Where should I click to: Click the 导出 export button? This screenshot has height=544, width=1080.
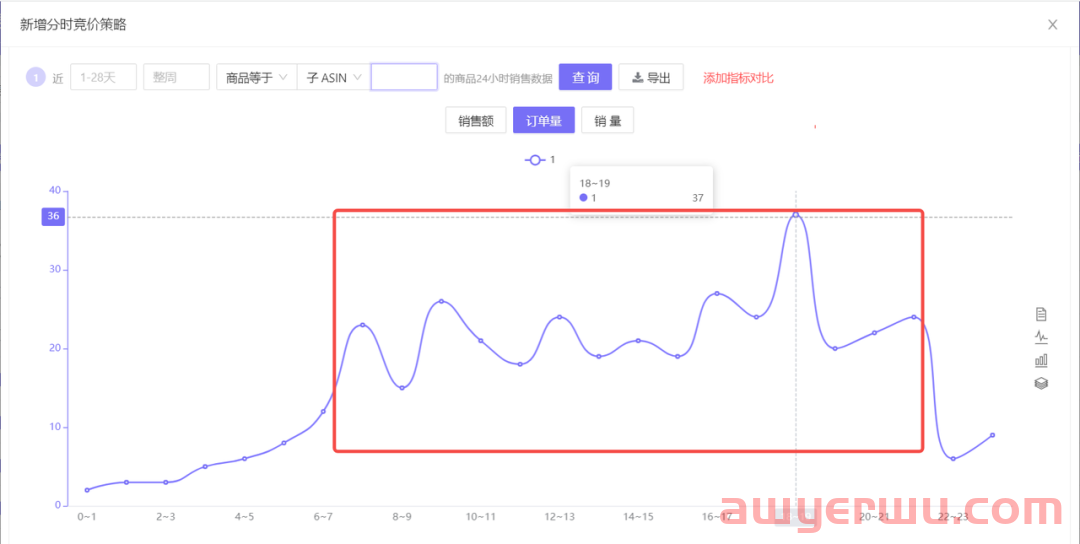coord(651,77)
